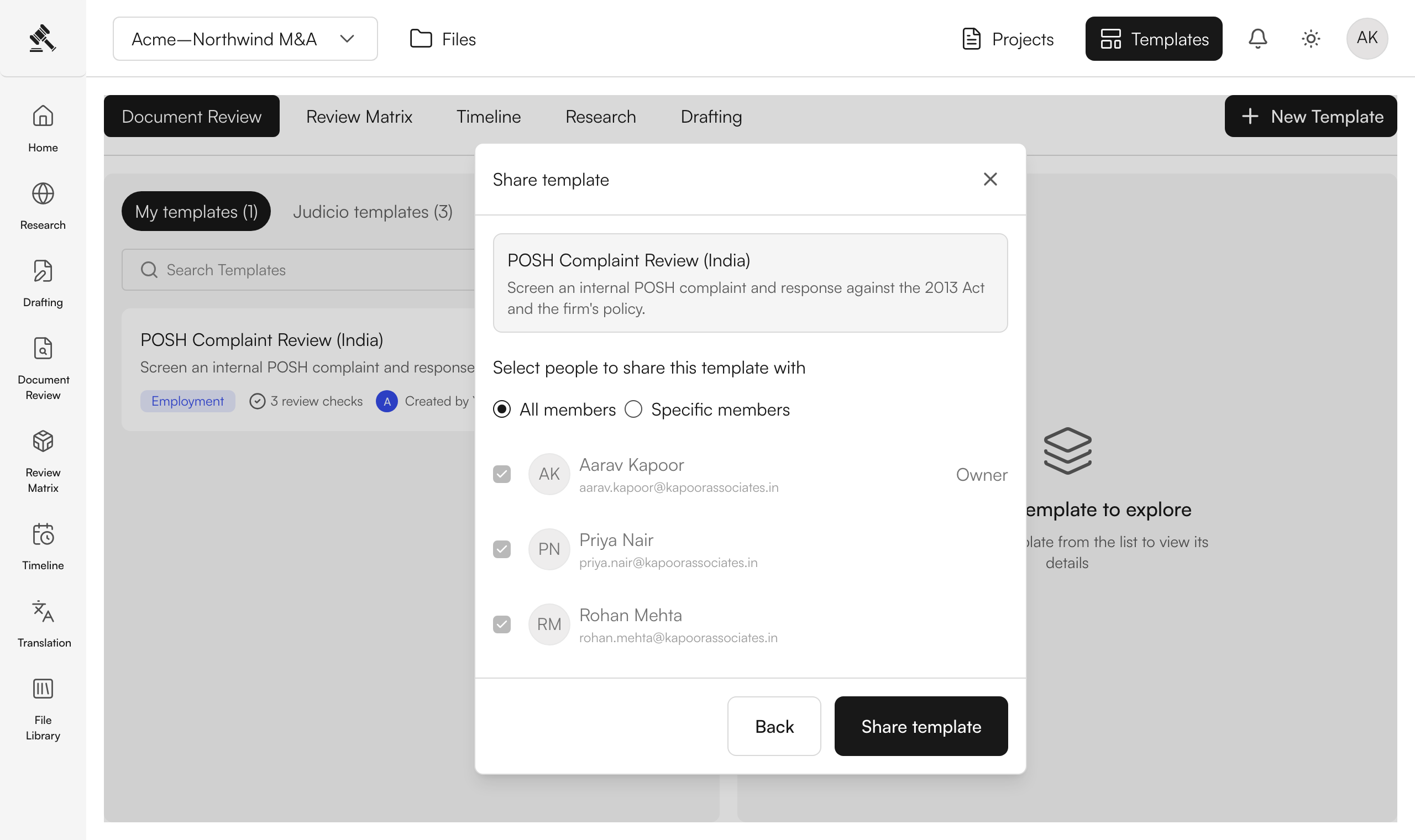Open Drafting in the sidebar
Screen dimensions: 1415x840
(43, 283)
